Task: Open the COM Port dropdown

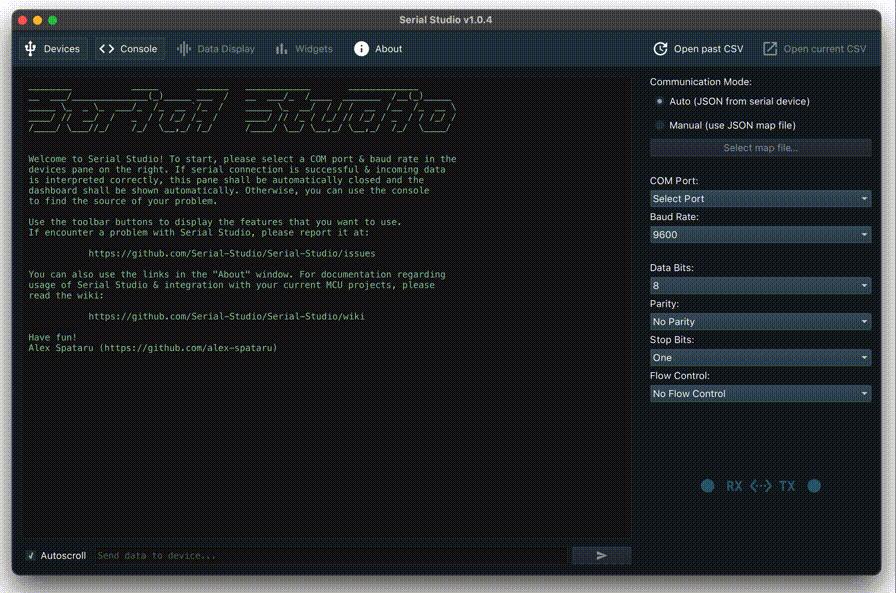Action: point(760,199)
